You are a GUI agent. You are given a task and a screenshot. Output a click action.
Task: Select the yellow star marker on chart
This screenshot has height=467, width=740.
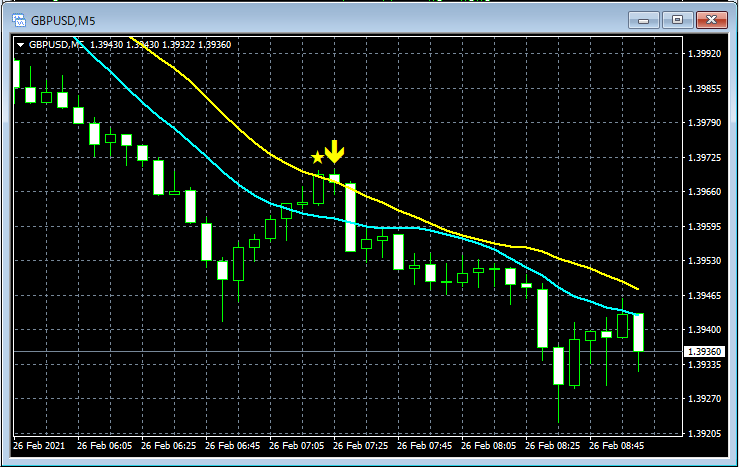(318, 158)
